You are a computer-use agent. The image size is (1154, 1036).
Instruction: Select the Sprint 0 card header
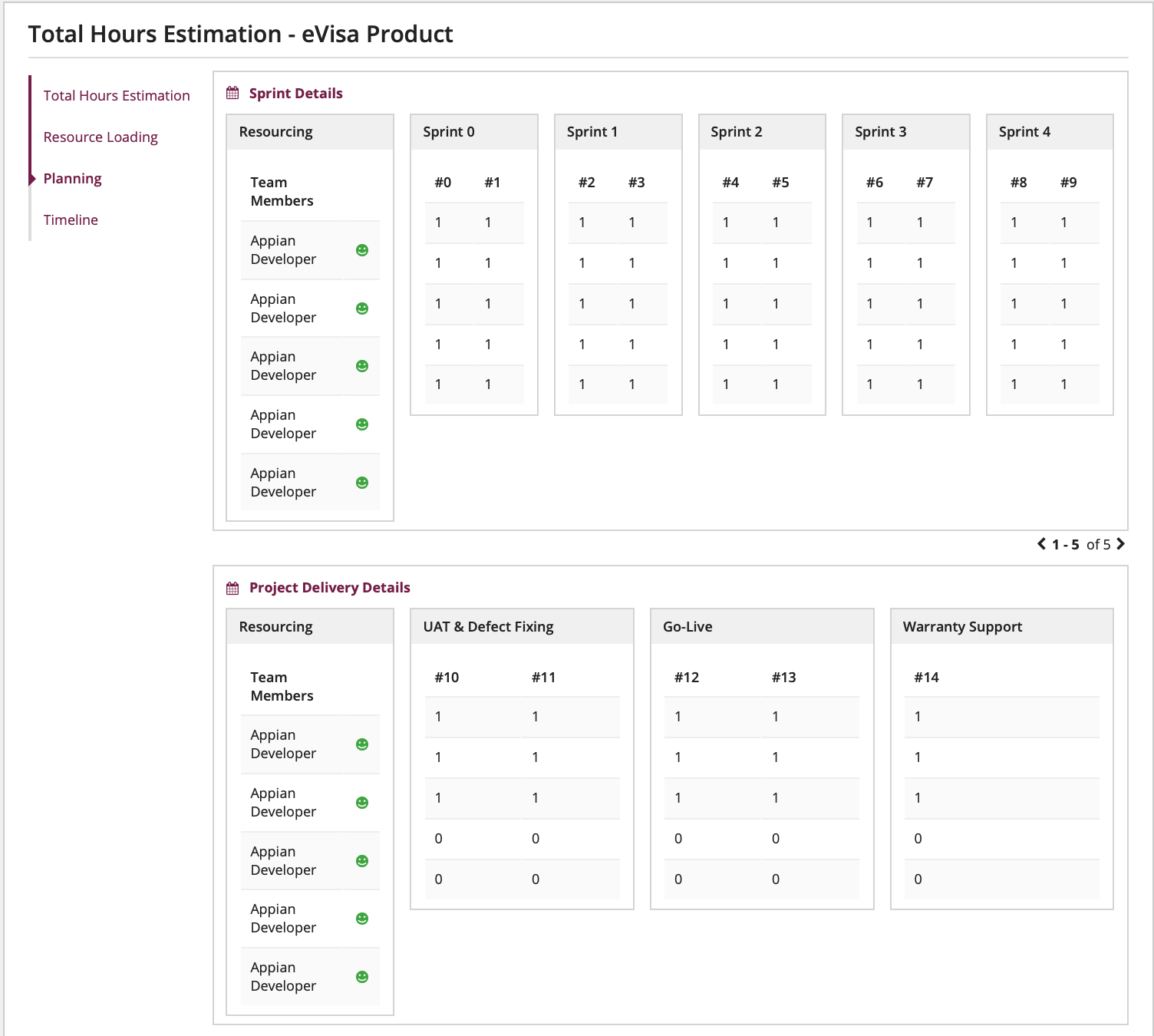pyautogui.click(x=474, y=132)
